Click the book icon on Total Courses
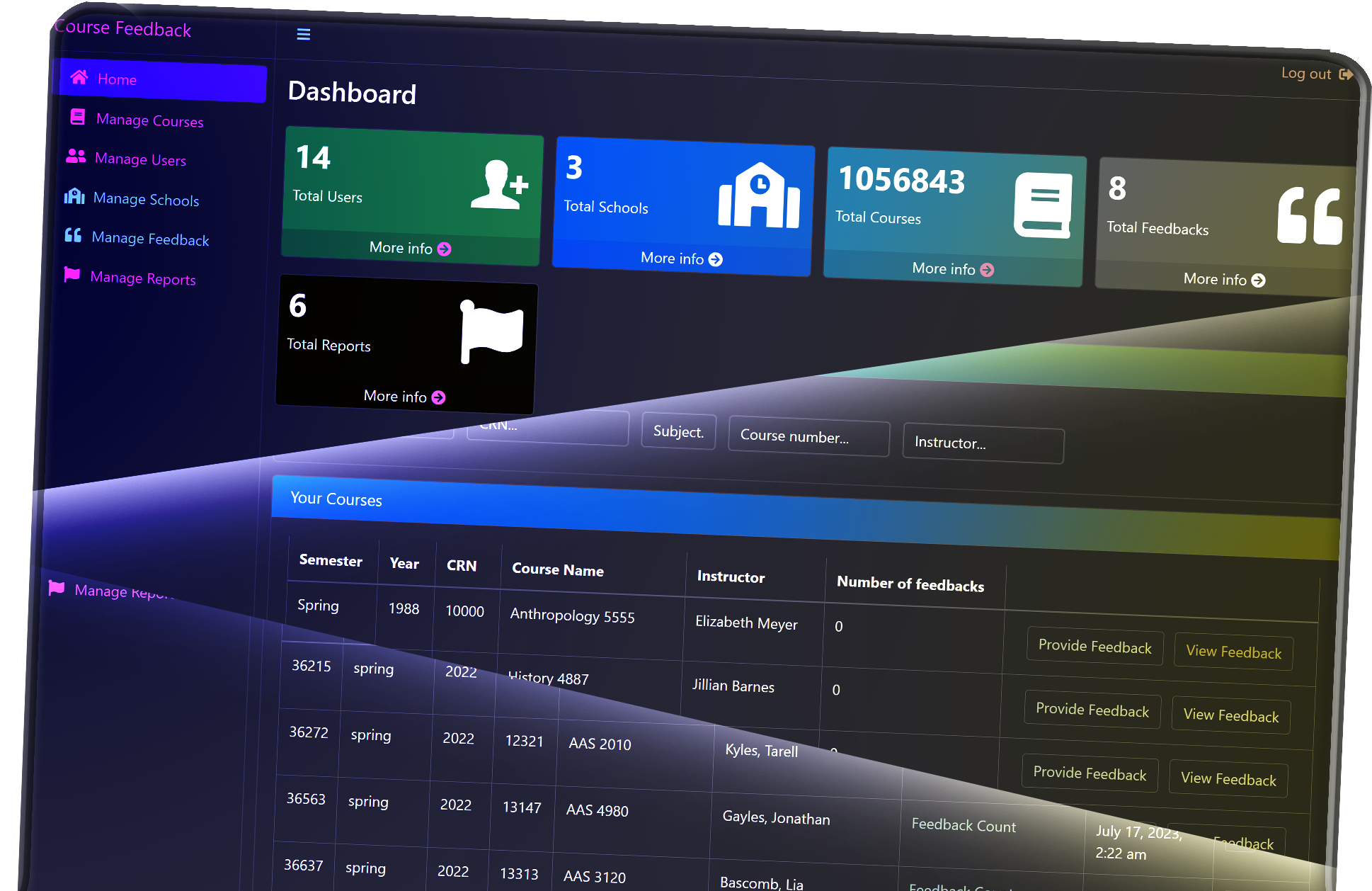Viewport: 1372px width, 891px height. click(1043, 205)
